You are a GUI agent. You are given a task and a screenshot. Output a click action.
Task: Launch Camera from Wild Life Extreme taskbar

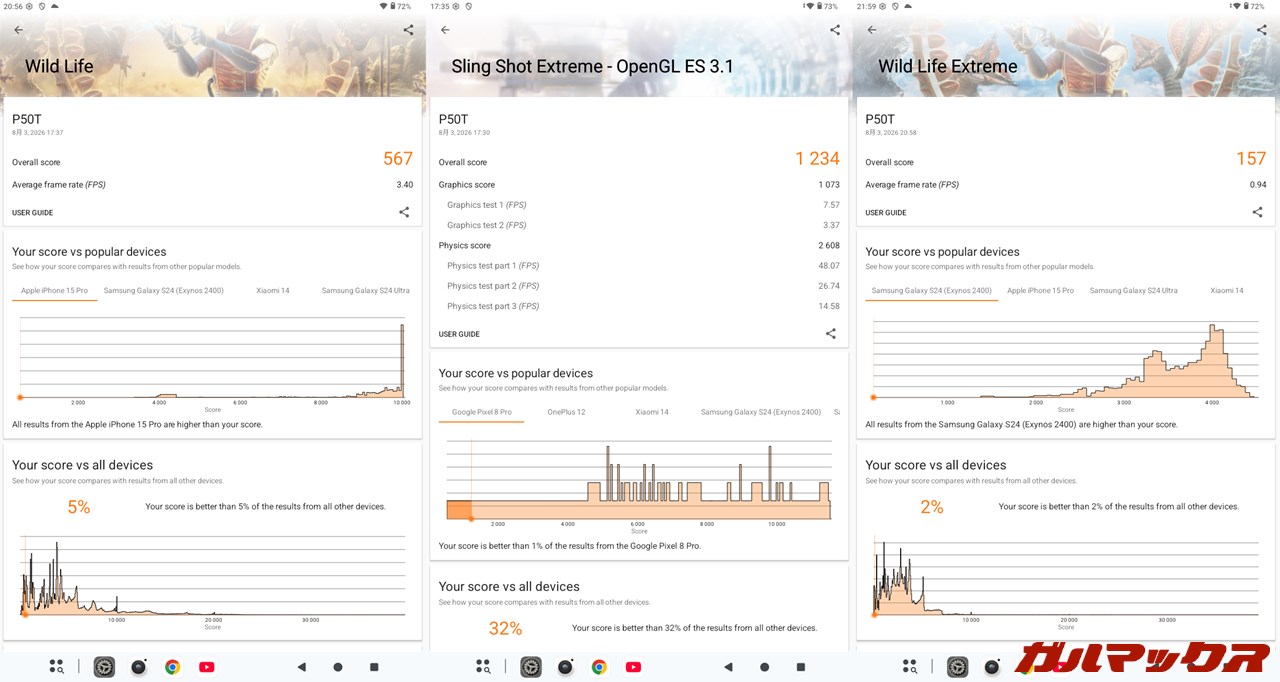point(991,667)
